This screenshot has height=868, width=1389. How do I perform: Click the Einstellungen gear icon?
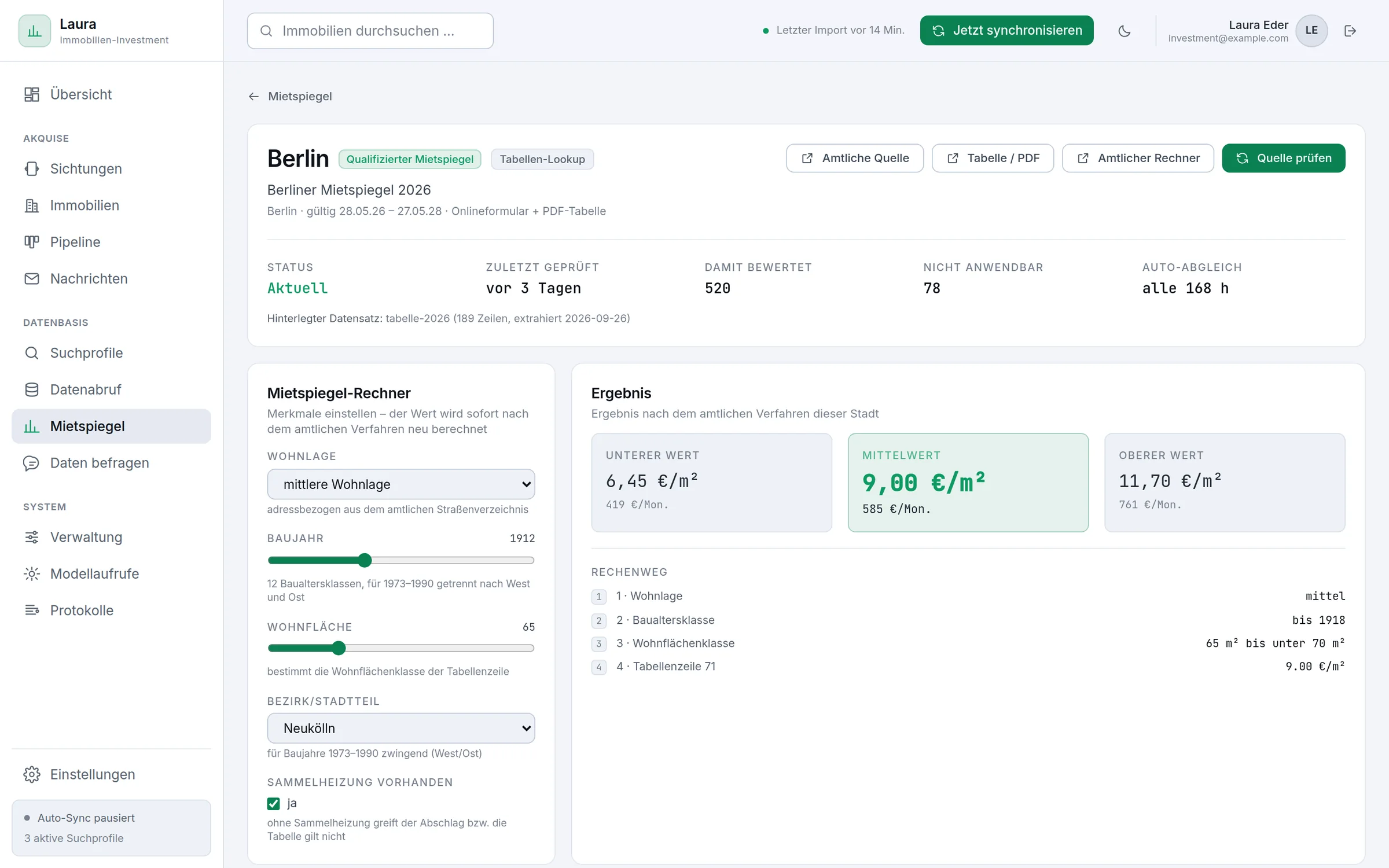(32, 774)
